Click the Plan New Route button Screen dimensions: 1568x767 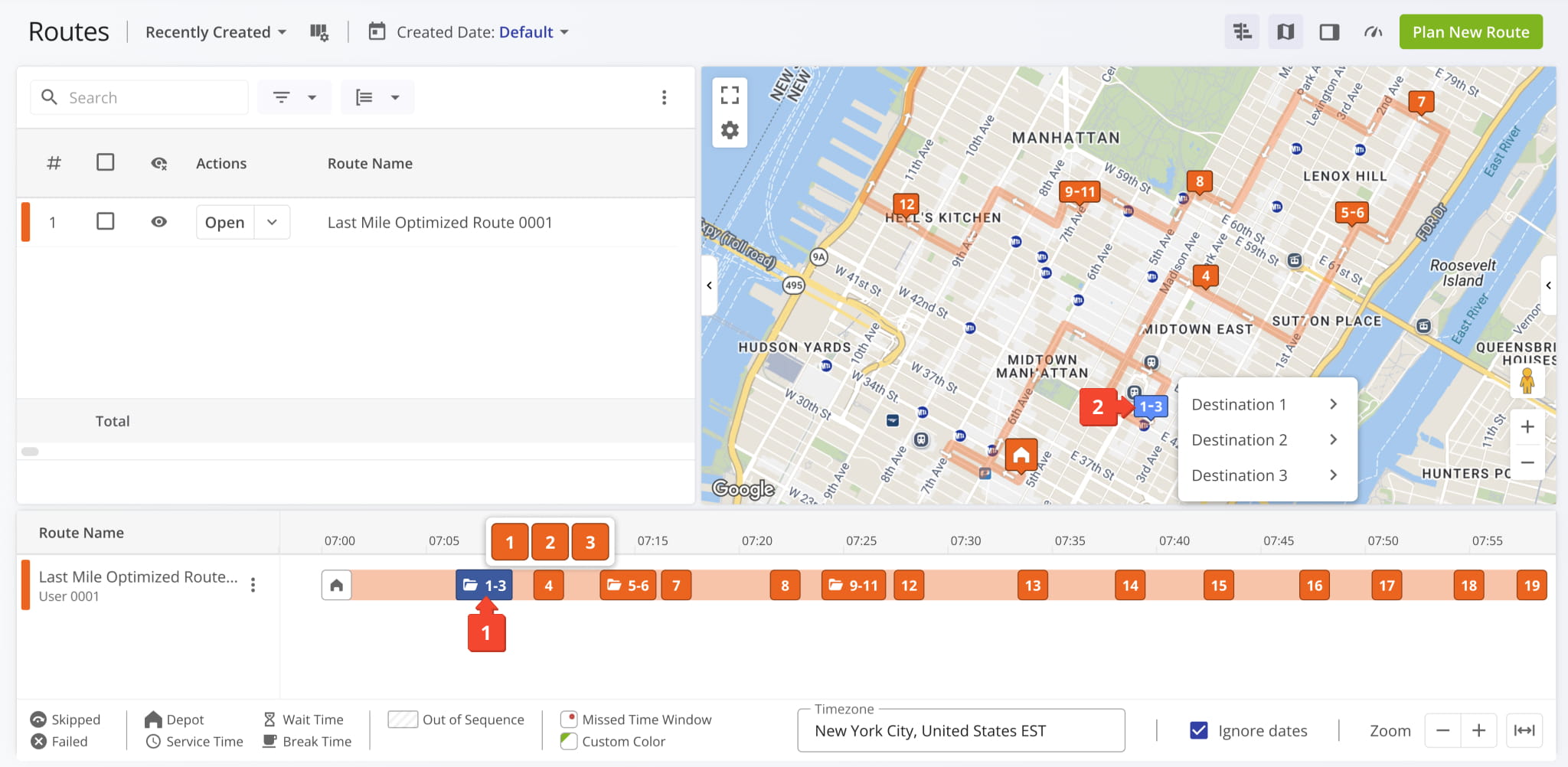pyautogui.click(x=1470, y=32)
